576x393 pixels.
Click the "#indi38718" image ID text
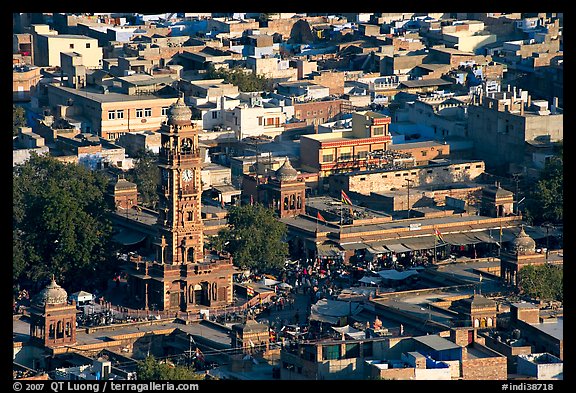[527, 387]
